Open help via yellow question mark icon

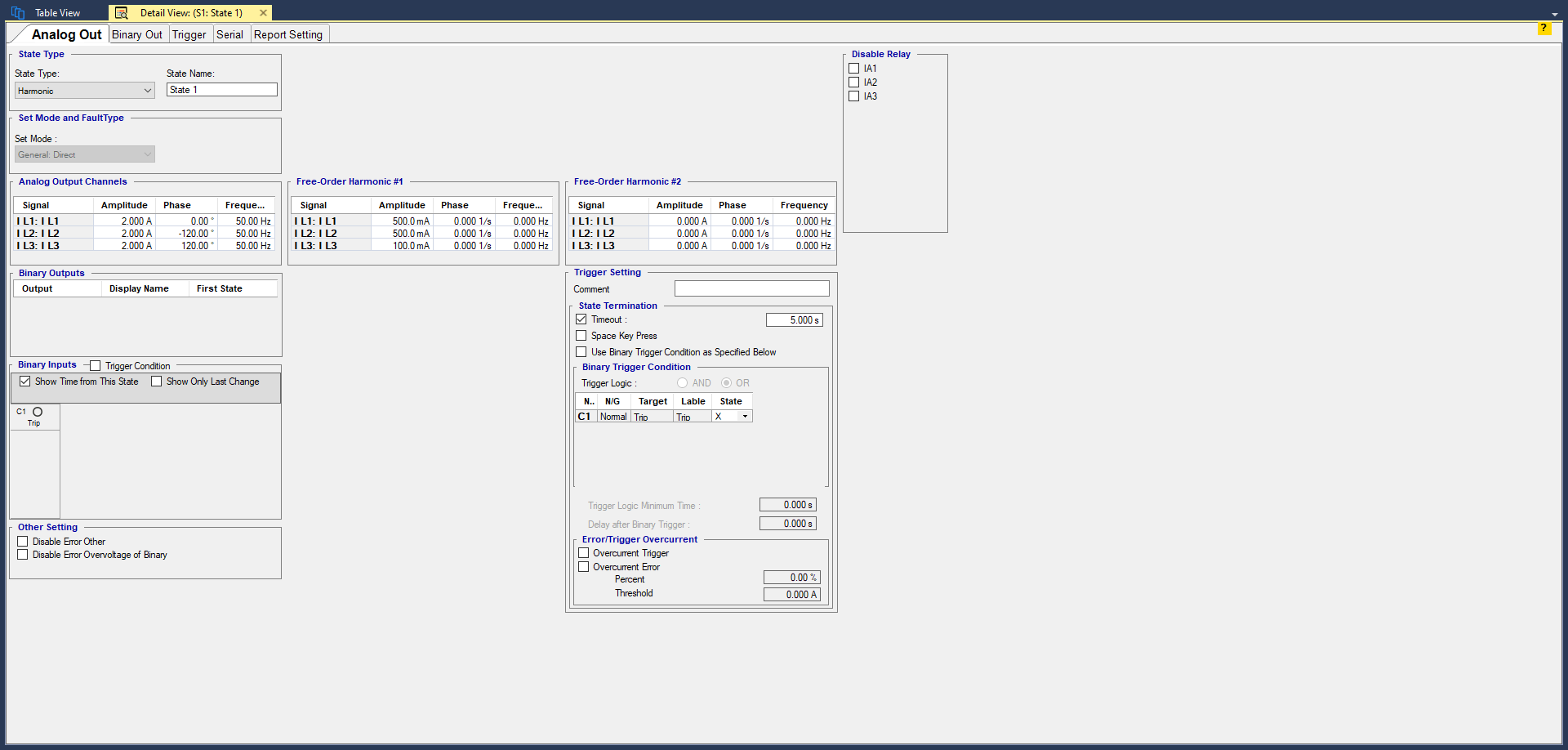1543,29
